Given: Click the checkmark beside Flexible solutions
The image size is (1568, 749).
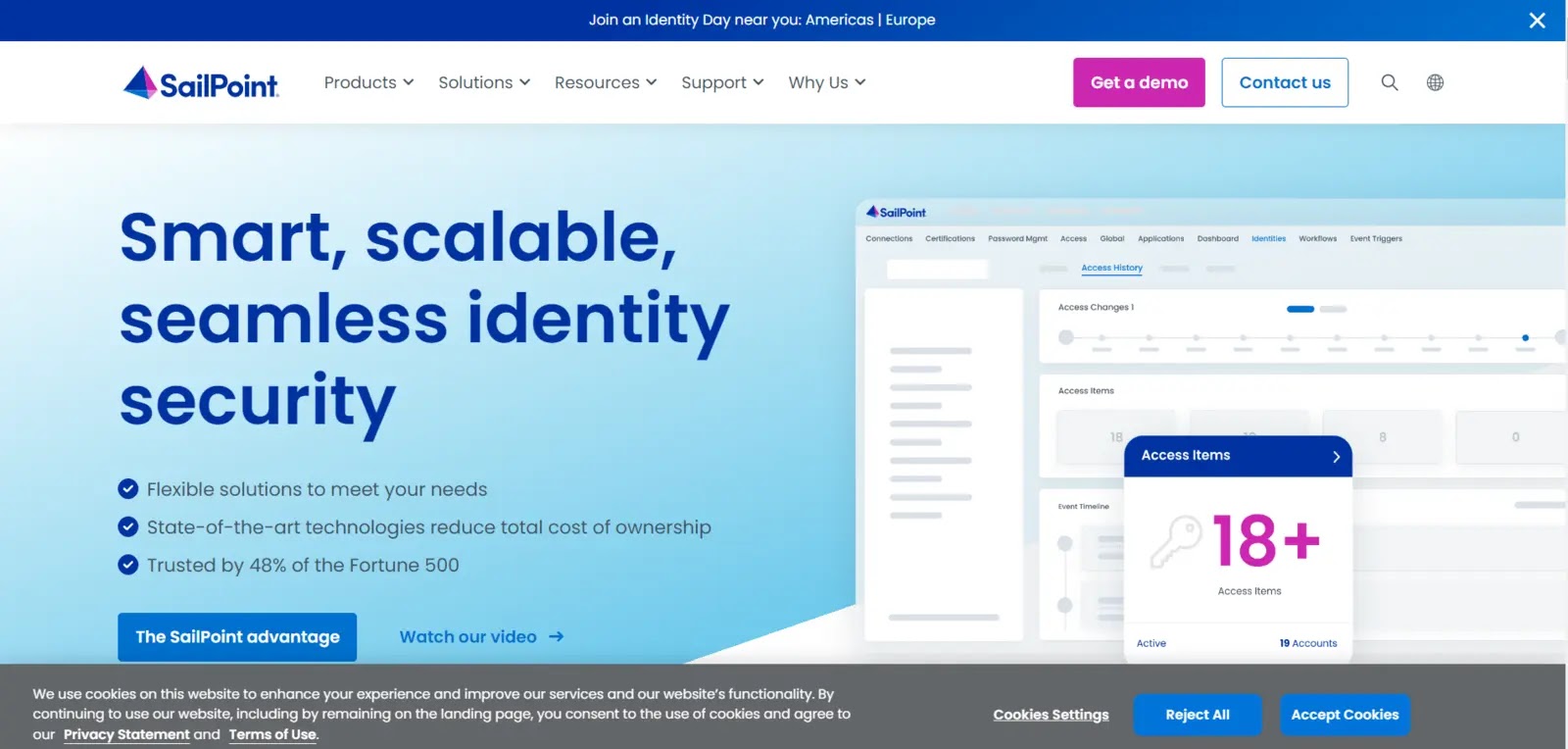Looking at the screenshot, I should point(128,488).
